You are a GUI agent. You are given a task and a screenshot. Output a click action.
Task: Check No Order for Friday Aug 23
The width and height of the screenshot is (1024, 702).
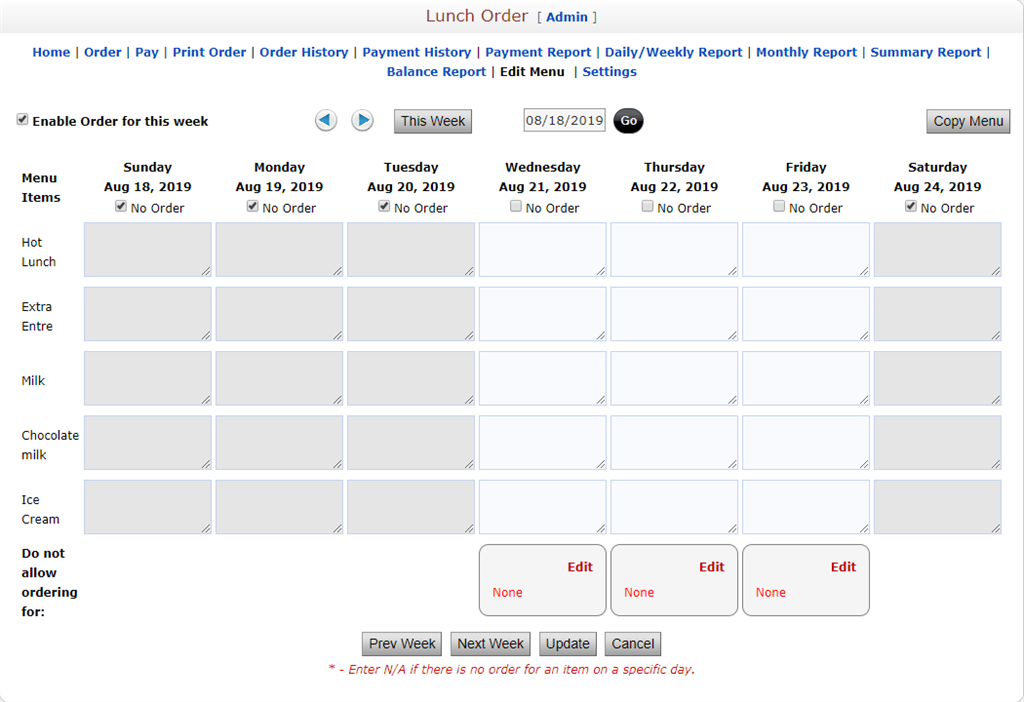pos(779,205)
